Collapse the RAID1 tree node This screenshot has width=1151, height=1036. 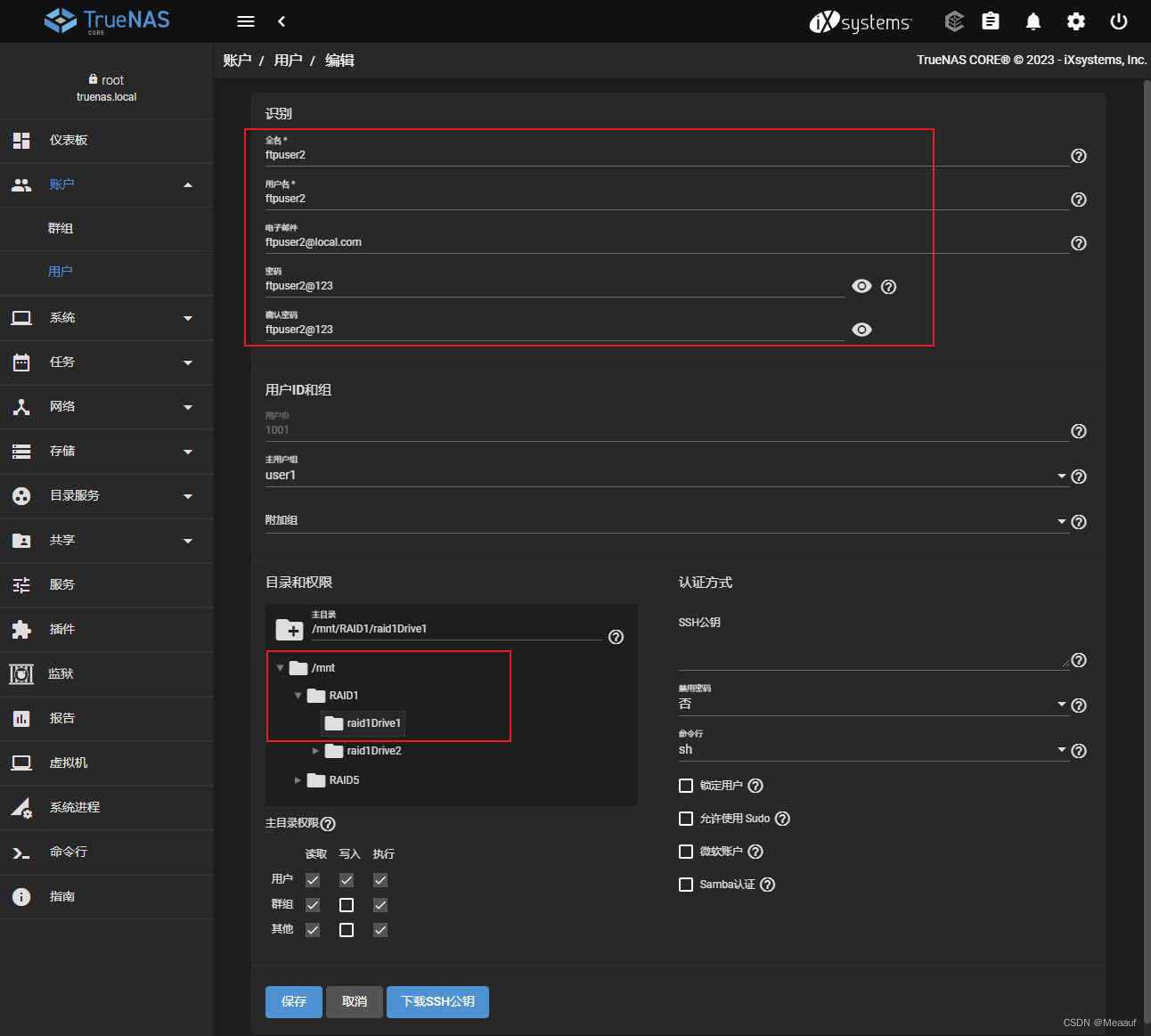(298, 696)
